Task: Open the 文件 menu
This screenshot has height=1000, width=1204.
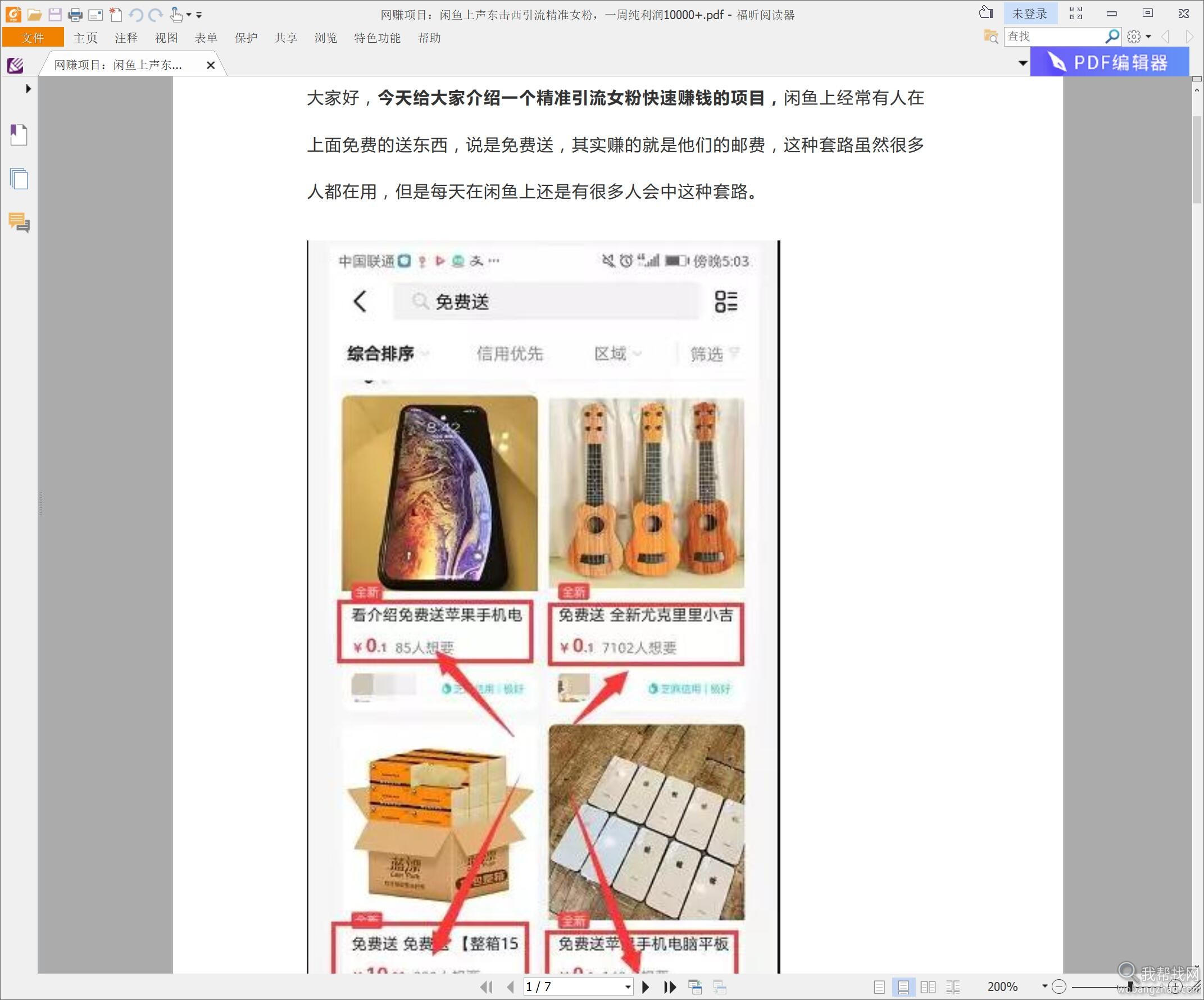Action: point(33,38)
